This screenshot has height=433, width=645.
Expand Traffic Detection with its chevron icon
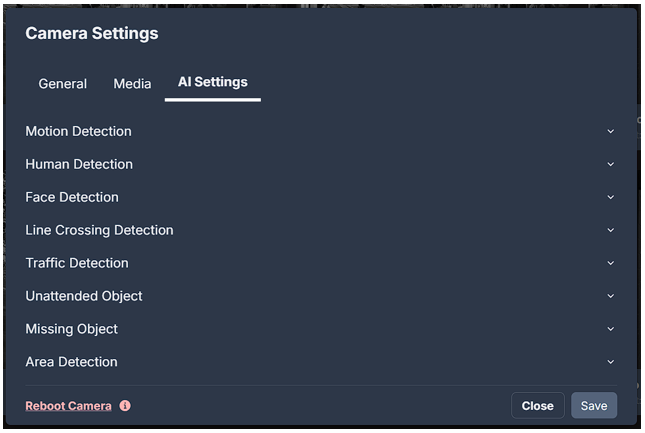(x=610, y=263)
